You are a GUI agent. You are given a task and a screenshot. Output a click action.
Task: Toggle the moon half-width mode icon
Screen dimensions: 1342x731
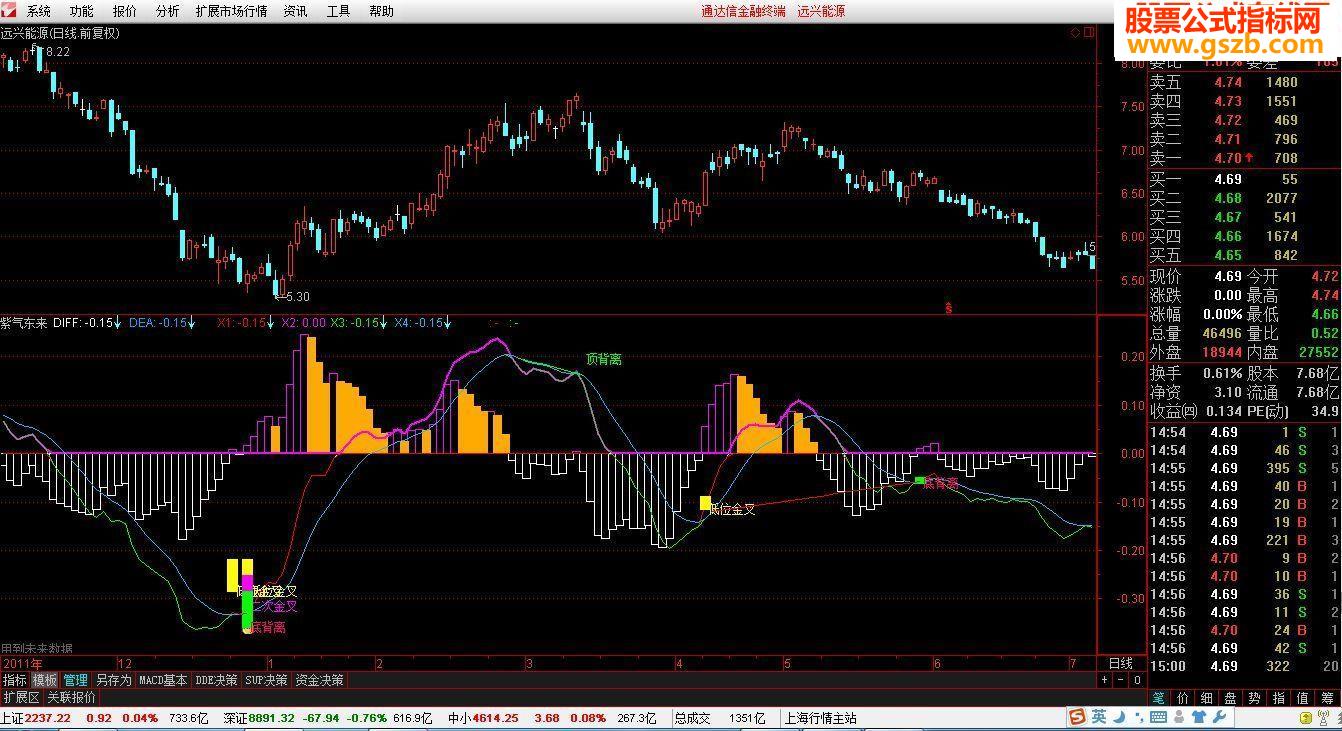tap(1120, 717)
